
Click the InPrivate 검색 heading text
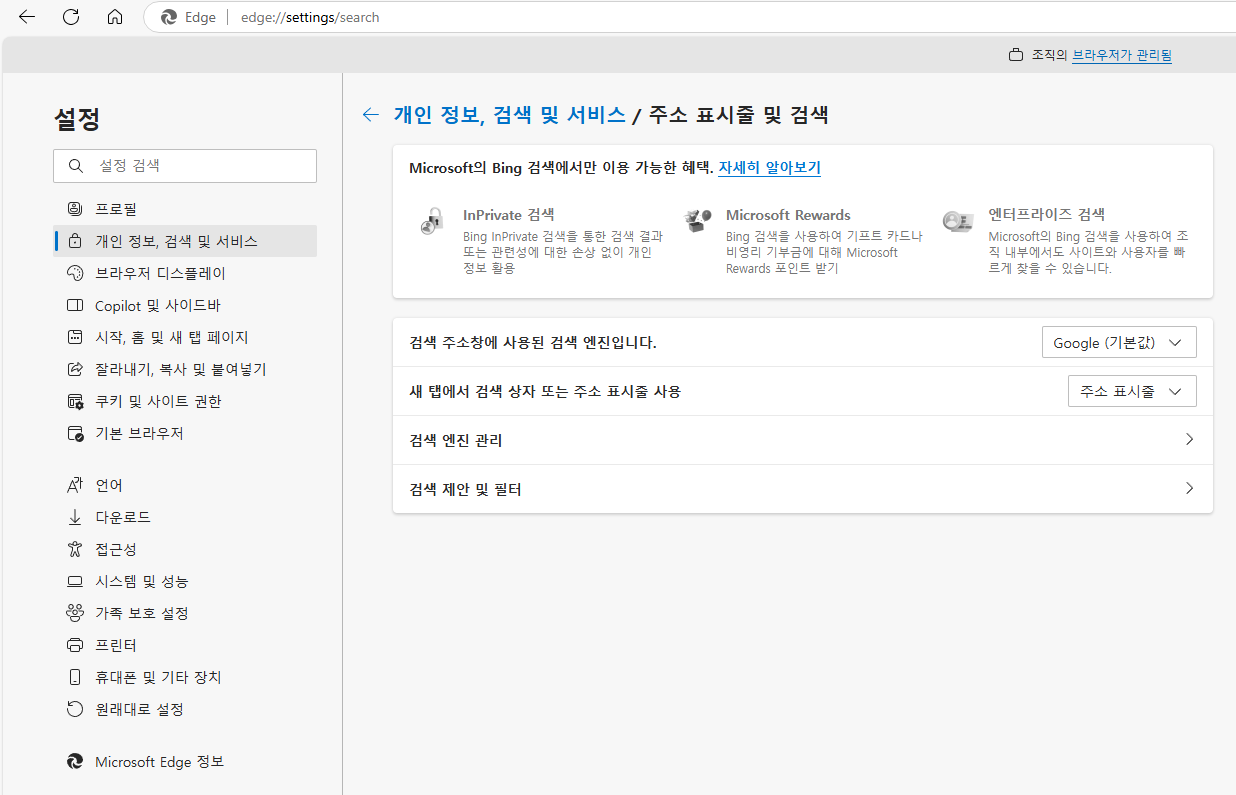pyautogui.click(x=508, y=215)
